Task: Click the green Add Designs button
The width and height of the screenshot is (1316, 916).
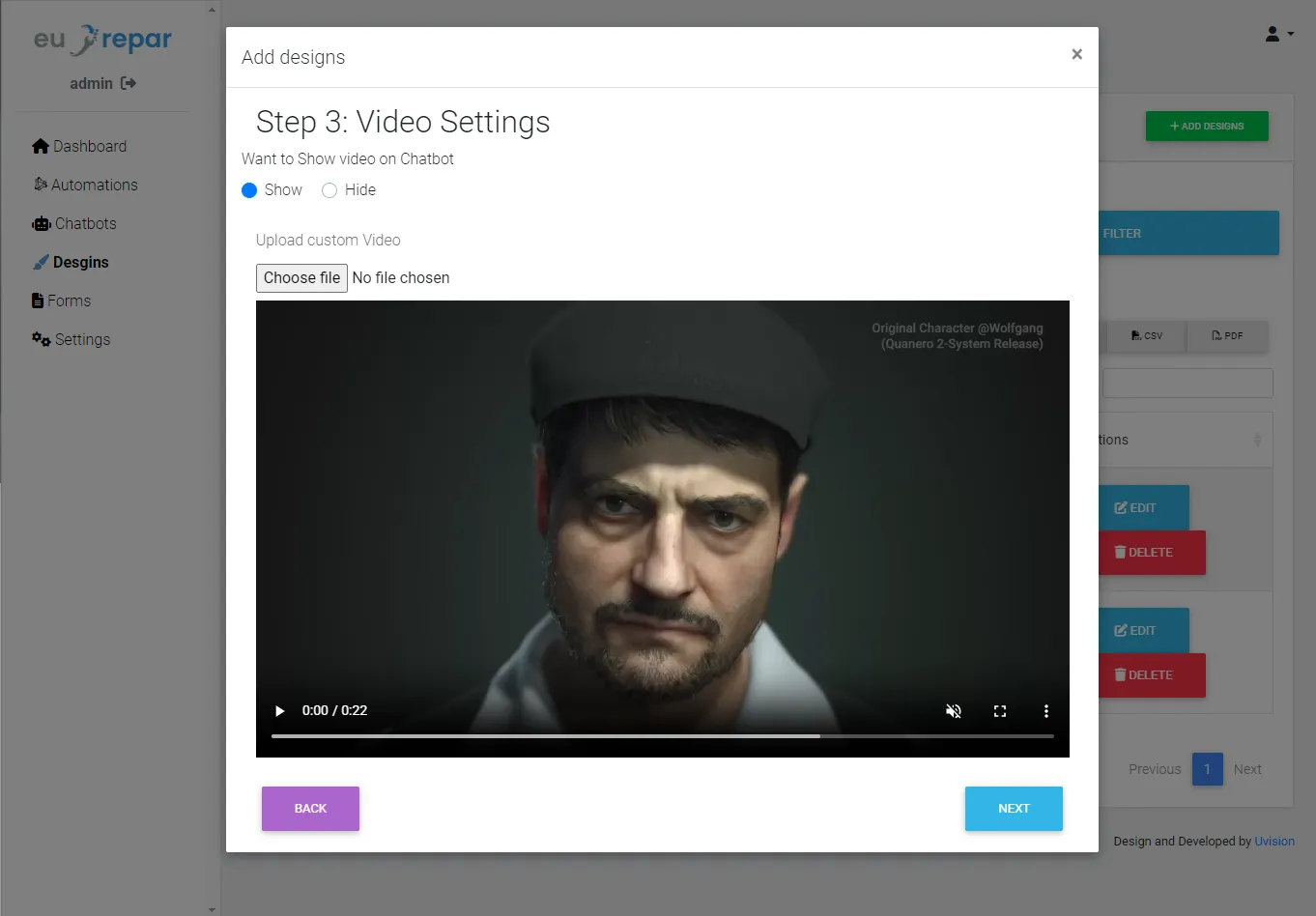Action: [1207, 126]
